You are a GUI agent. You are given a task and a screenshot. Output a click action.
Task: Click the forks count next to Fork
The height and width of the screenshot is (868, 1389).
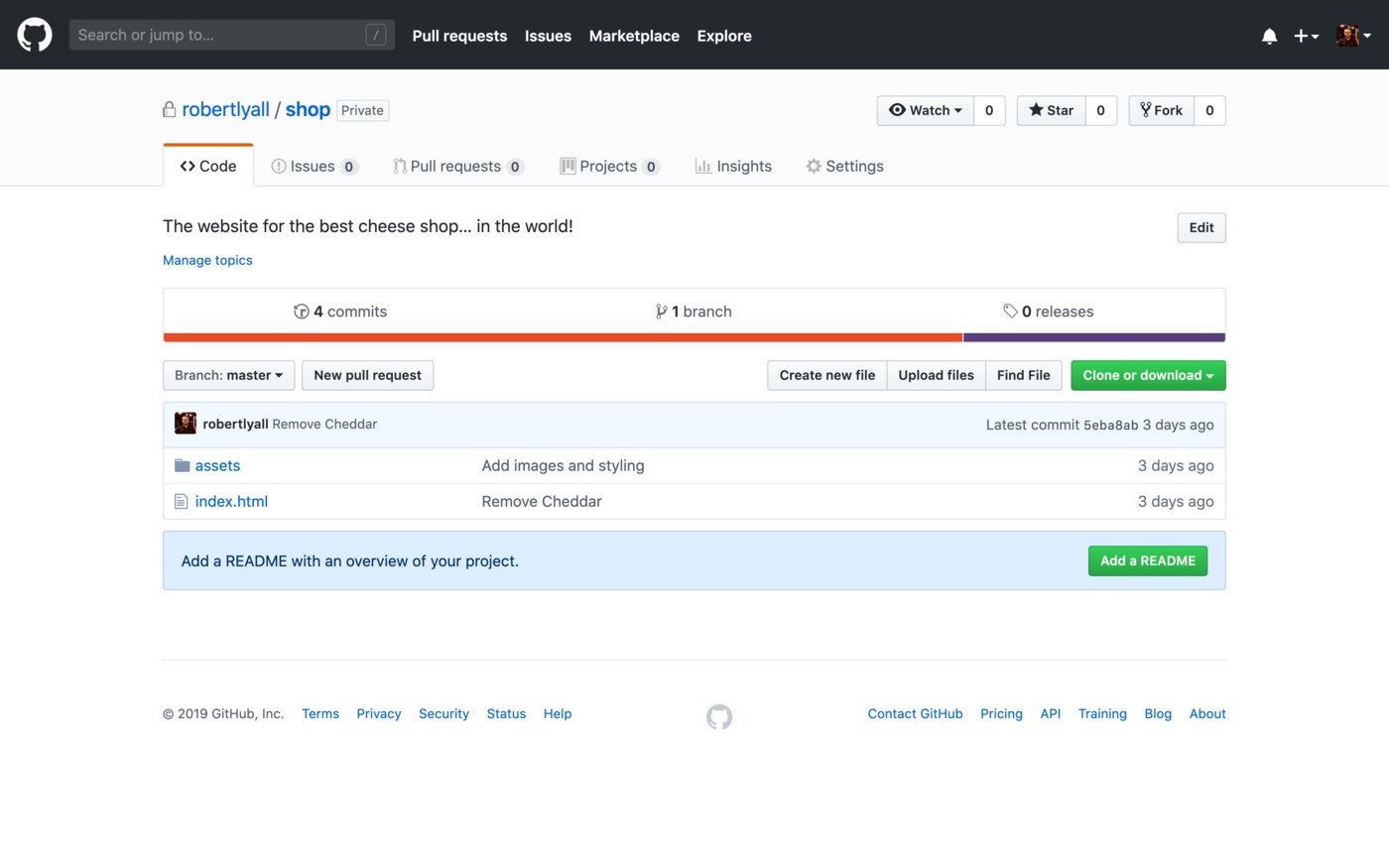1209,110
